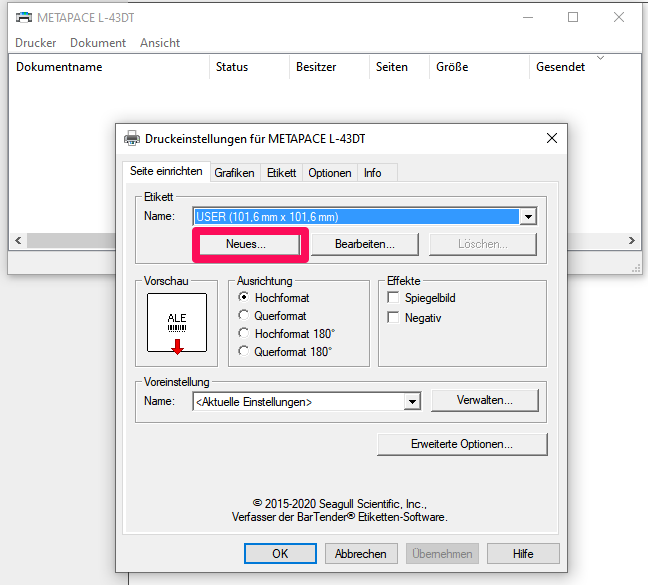The image size is (648, 585).
Task: Enable the Spiegelbild checkbox
Action: point(393,297)
